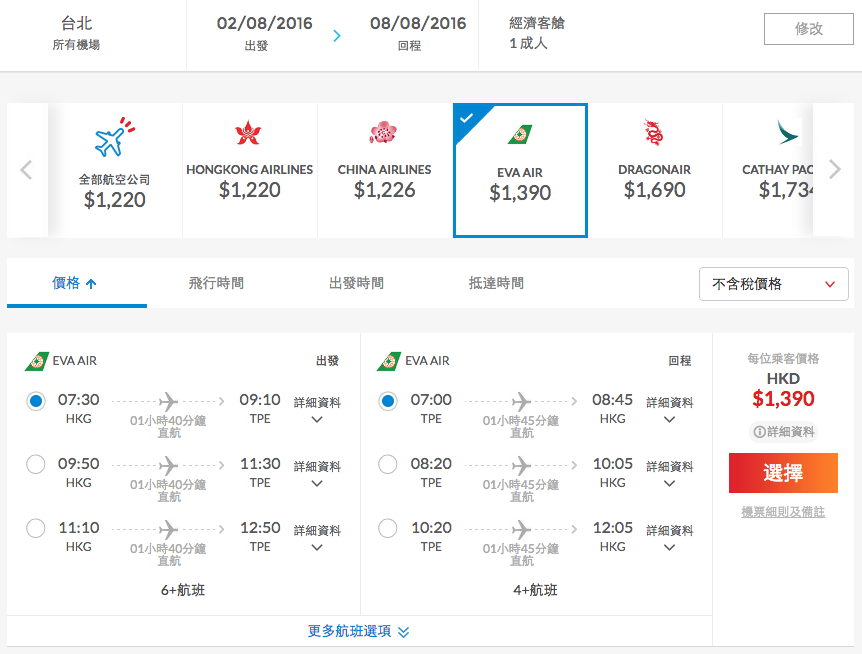Select the China Airlines $1,226 card
Viewport: 862px width, 654px height.
pos(384,170)
